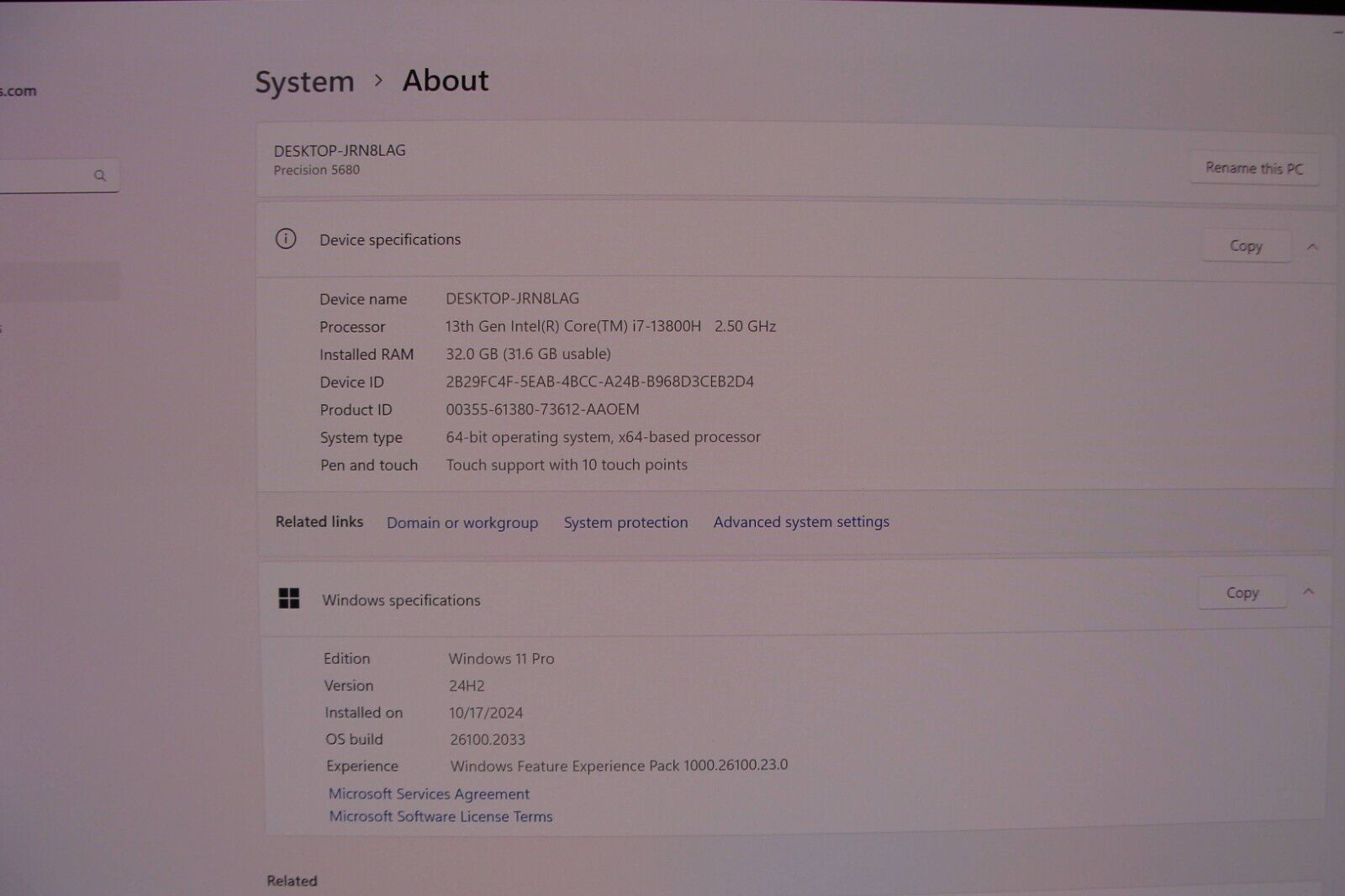Click the Device specifications heading

[390, 240]
